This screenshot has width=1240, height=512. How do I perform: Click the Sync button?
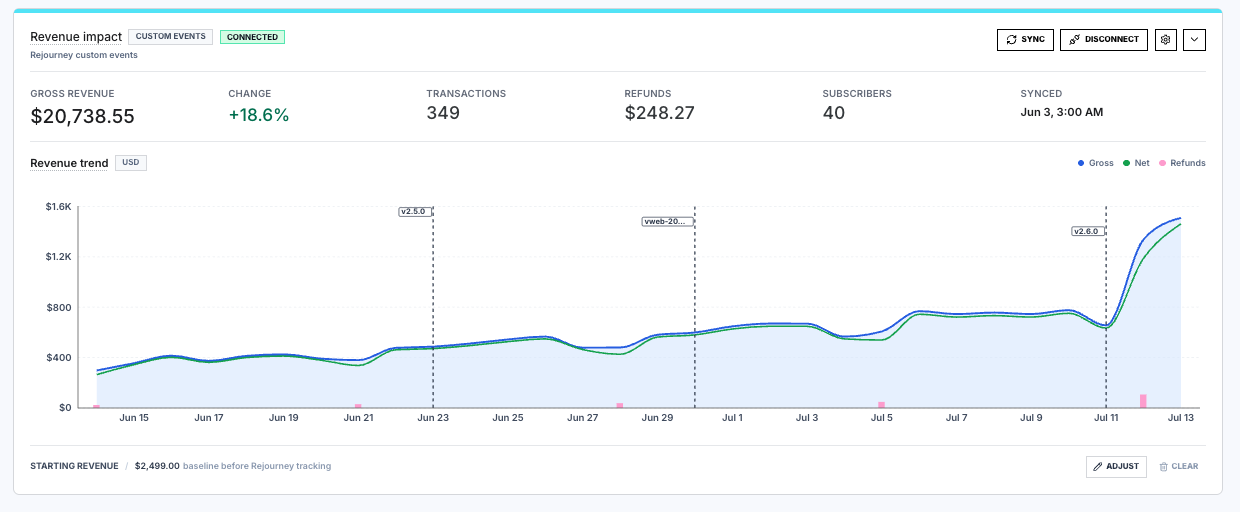coord(1025,39)
